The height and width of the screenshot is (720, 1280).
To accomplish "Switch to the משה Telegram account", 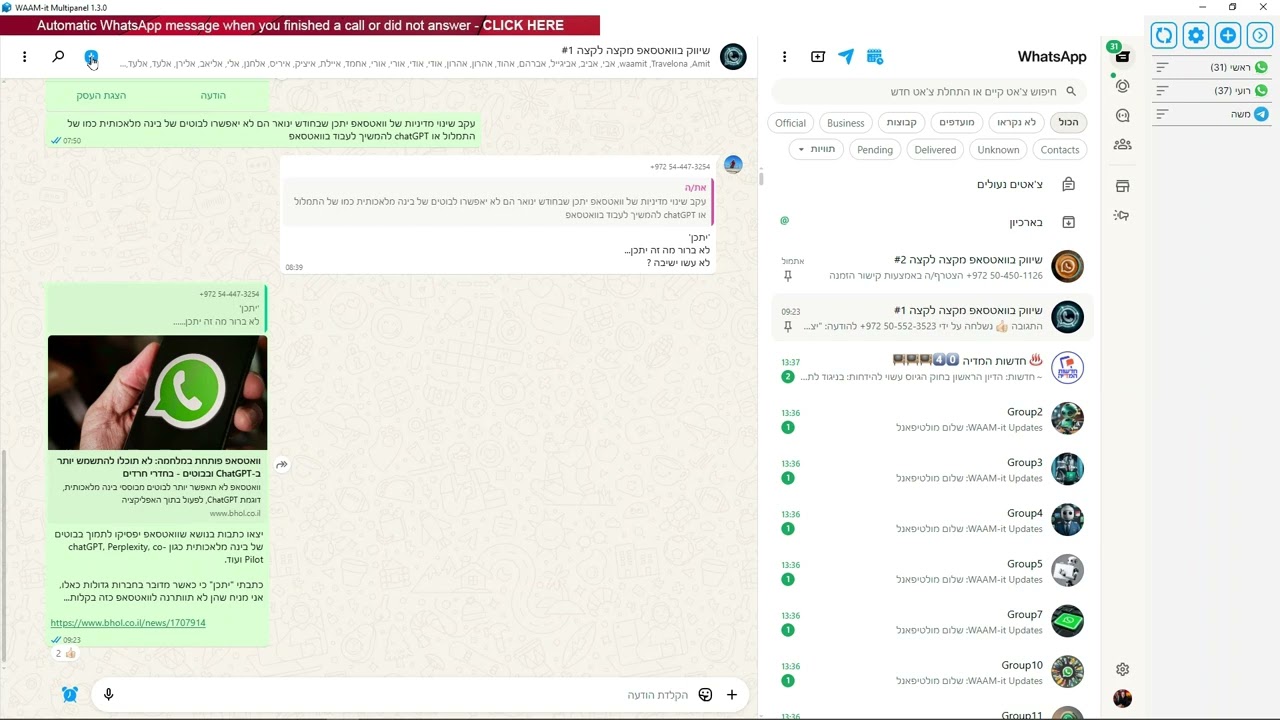I will tap(1213, 115).
